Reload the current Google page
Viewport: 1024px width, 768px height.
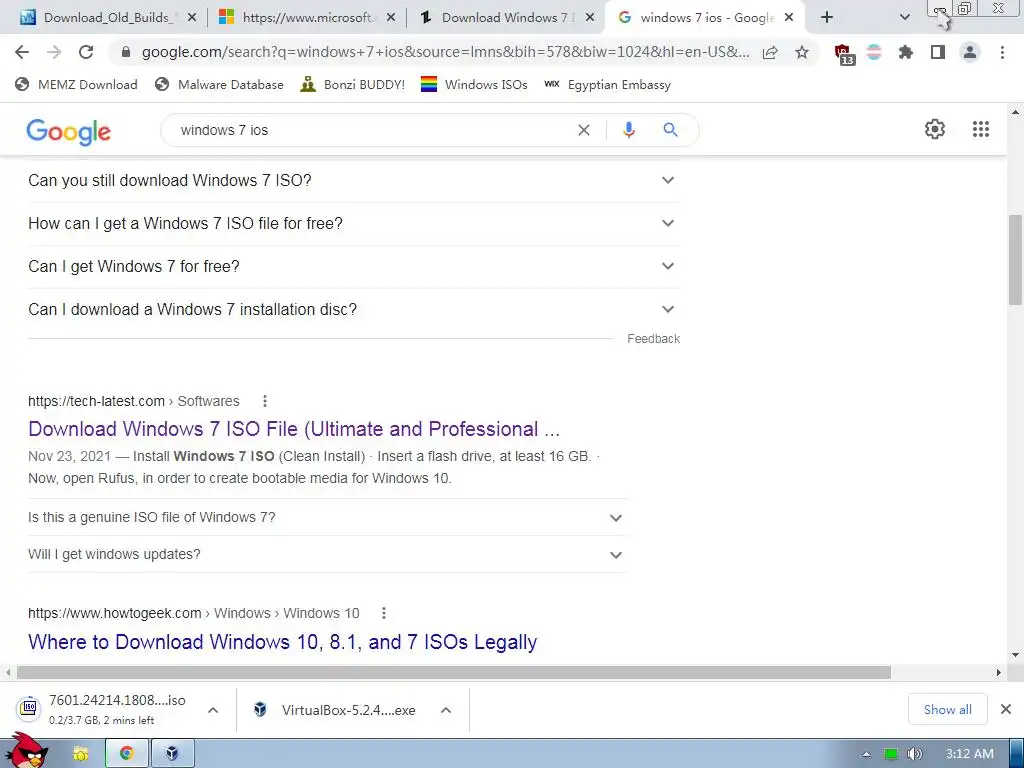click(x=86, y=52)
